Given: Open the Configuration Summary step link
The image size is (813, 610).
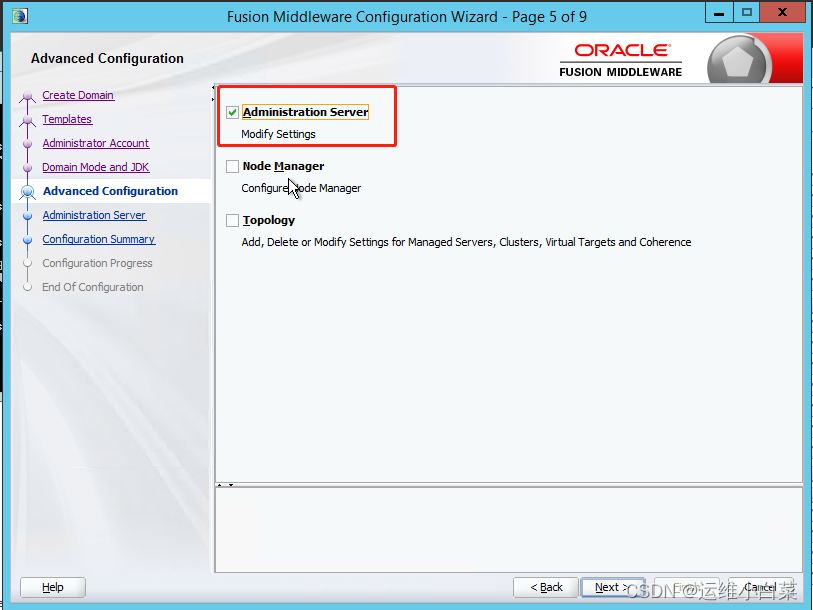Looking at the screenshot, I should coord(99,239).
